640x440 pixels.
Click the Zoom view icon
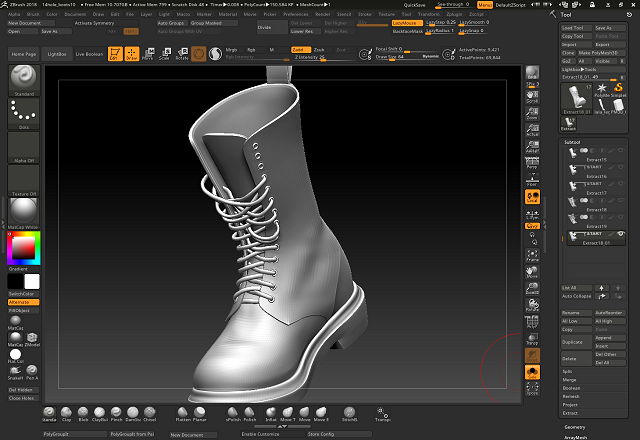(532, 113)
